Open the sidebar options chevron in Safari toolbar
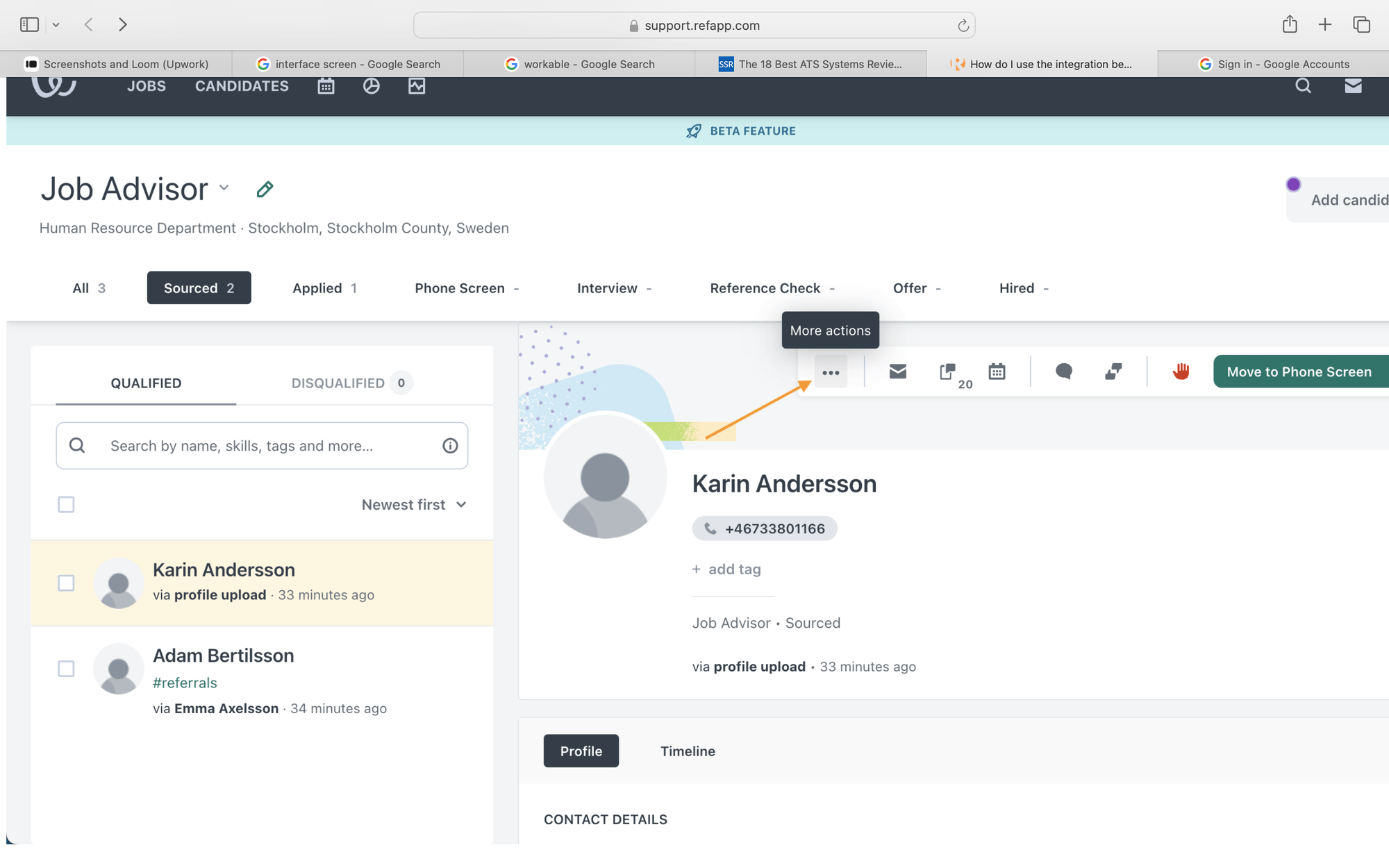1389x868 pixels. (x=56, y=24)
